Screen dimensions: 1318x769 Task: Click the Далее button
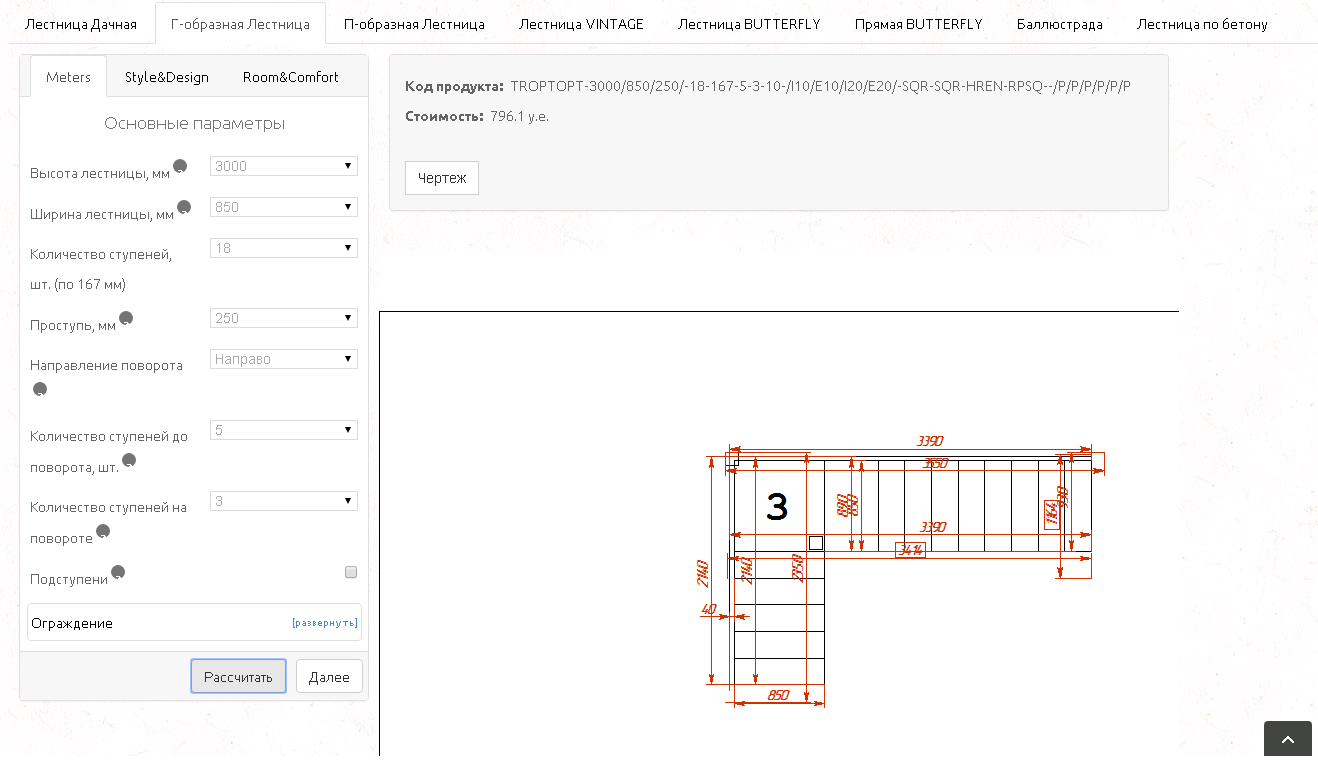[329, 676]
